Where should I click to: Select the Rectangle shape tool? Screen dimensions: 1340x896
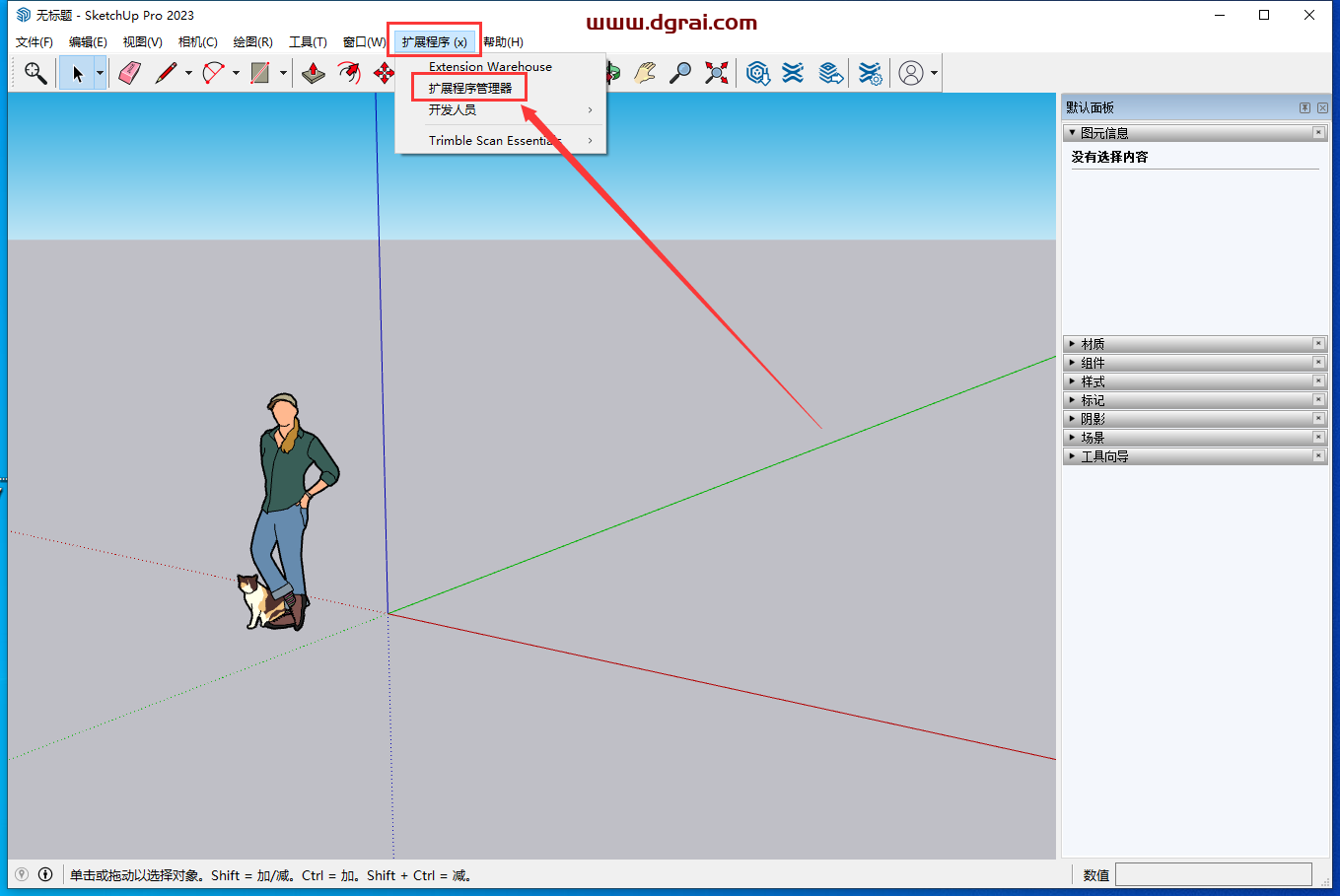[260, 73]
